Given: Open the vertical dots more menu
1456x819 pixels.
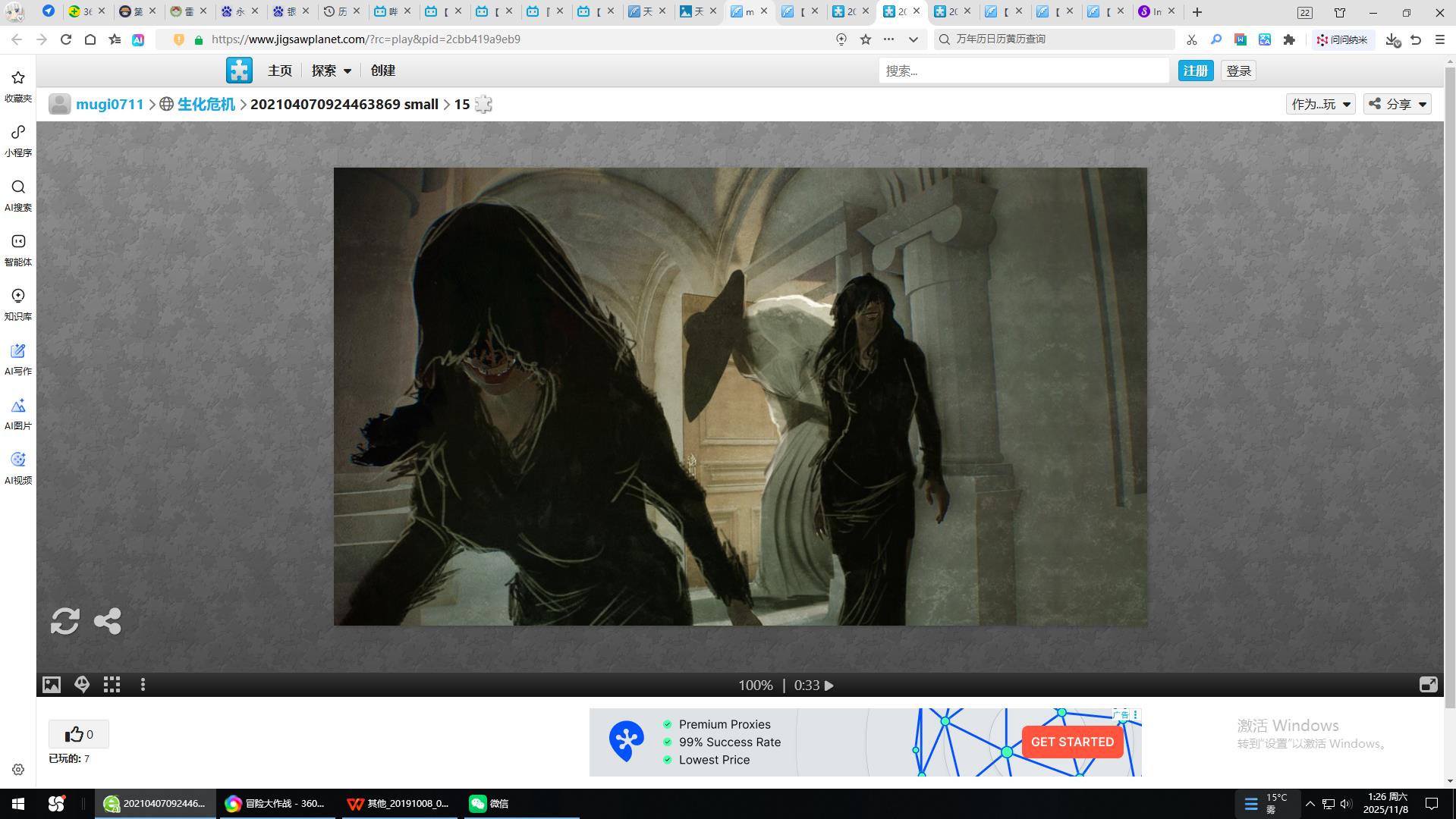Looking at the screenshot, I should 143,686.
